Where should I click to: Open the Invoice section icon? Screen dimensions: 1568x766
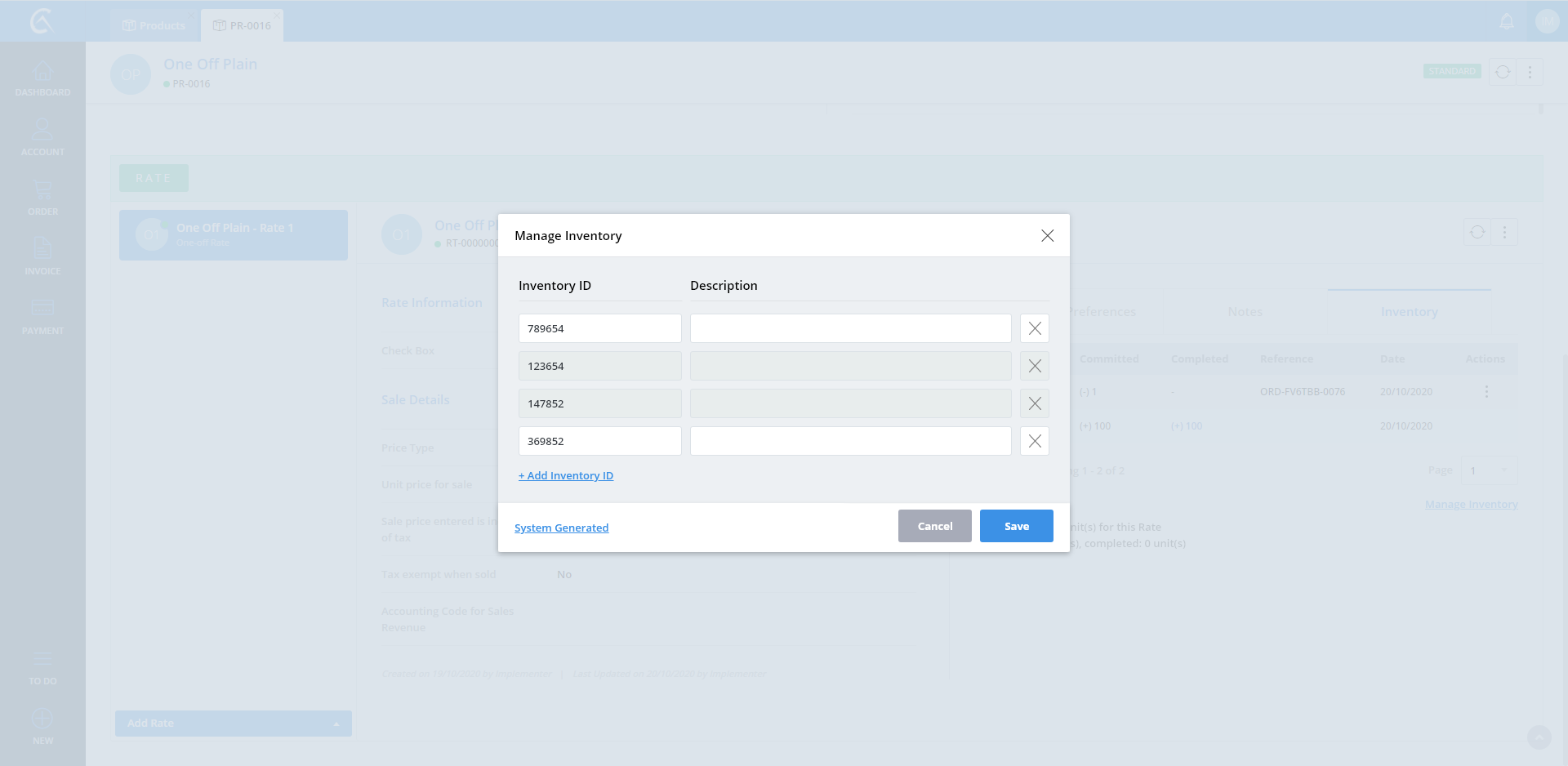[x=42, y=256]
